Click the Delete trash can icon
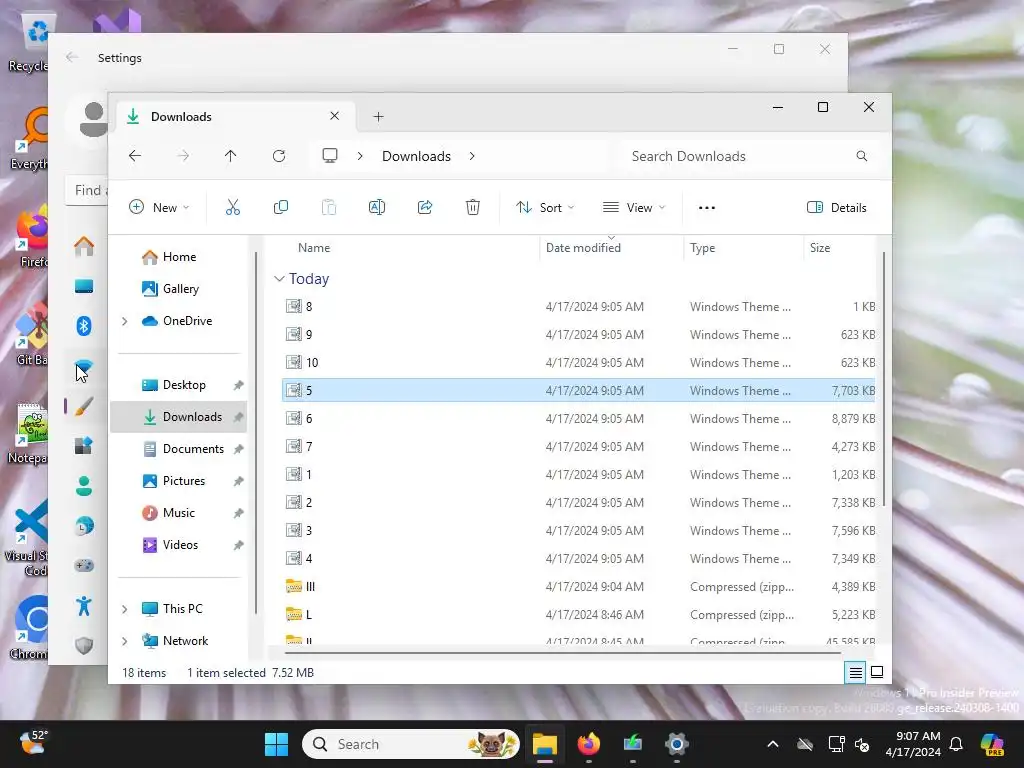Viewport: 1024px width, 768px height. coord(473,208)
